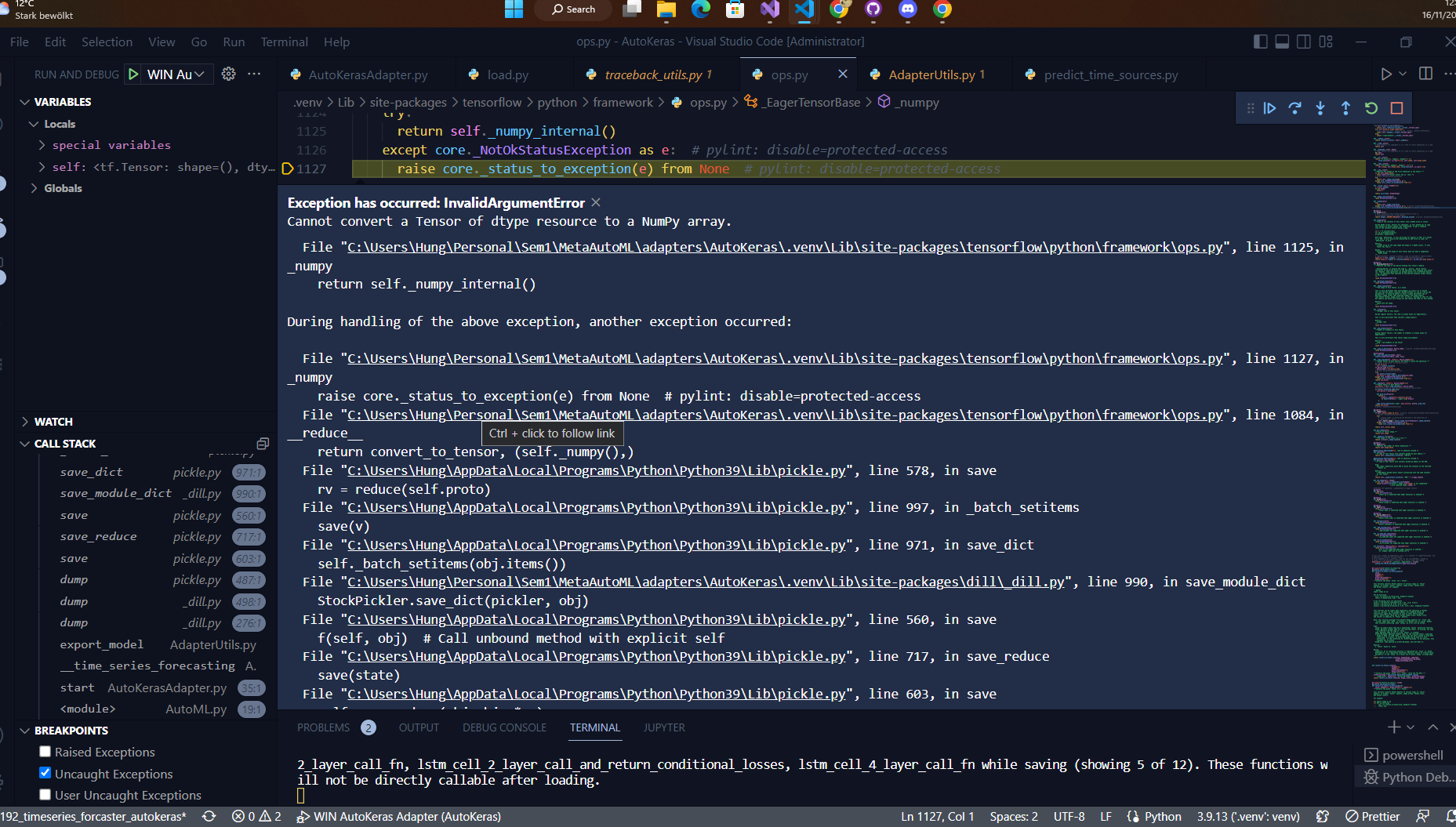The image size is (1456, 827).
Task: Open the debug configurations gear icon
Action: (x=227, y=74)
